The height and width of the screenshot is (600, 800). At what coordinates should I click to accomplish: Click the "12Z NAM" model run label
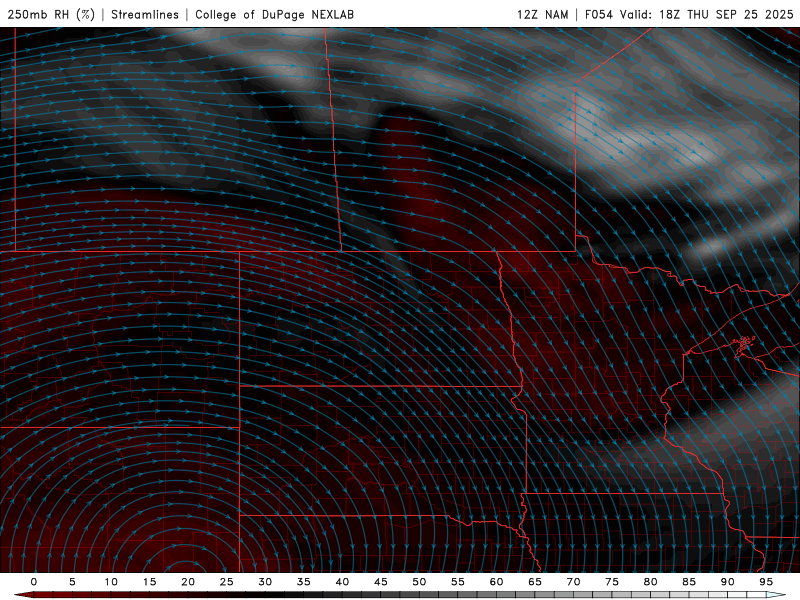(542, 14)
